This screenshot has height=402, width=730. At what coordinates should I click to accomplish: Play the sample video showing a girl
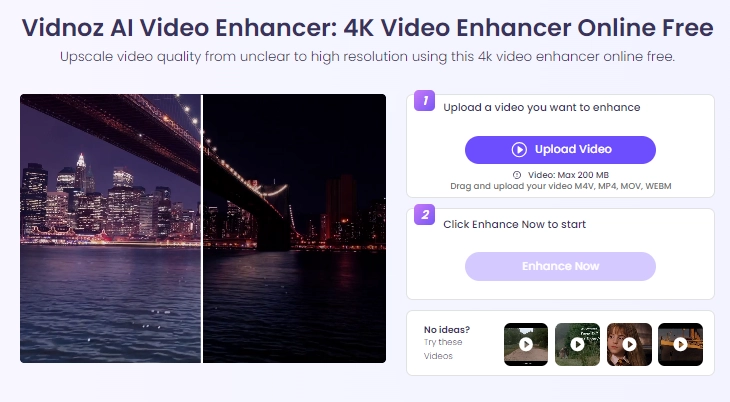click(x=629, y=344)
